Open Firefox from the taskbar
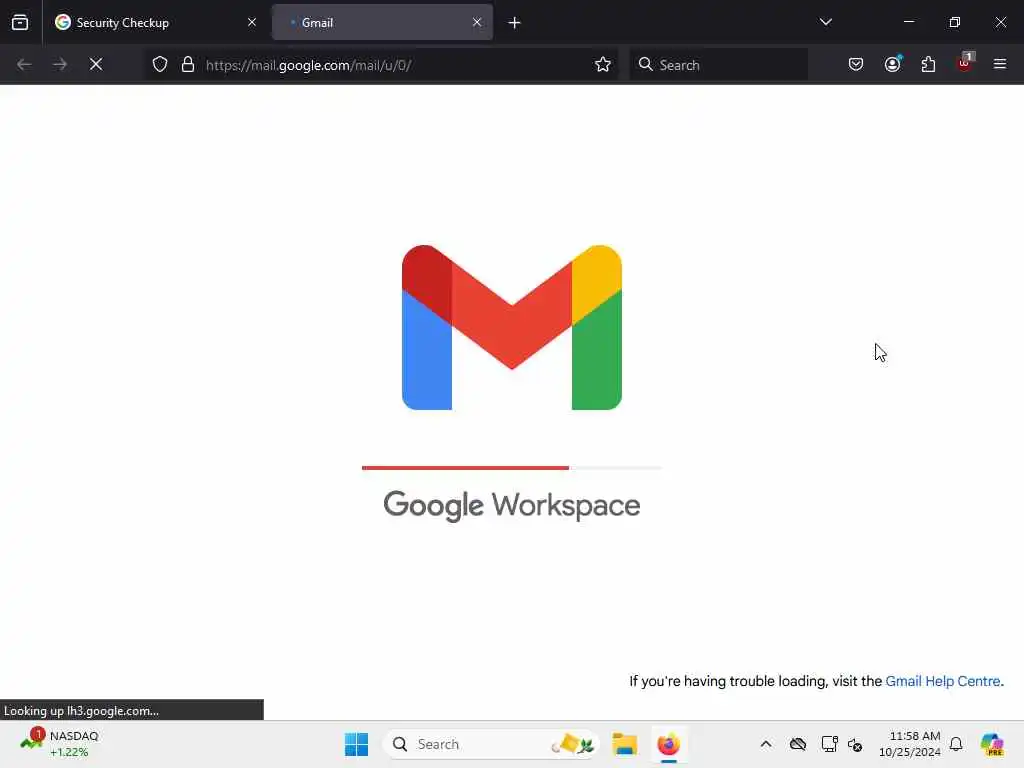 (x=669, y=744)
